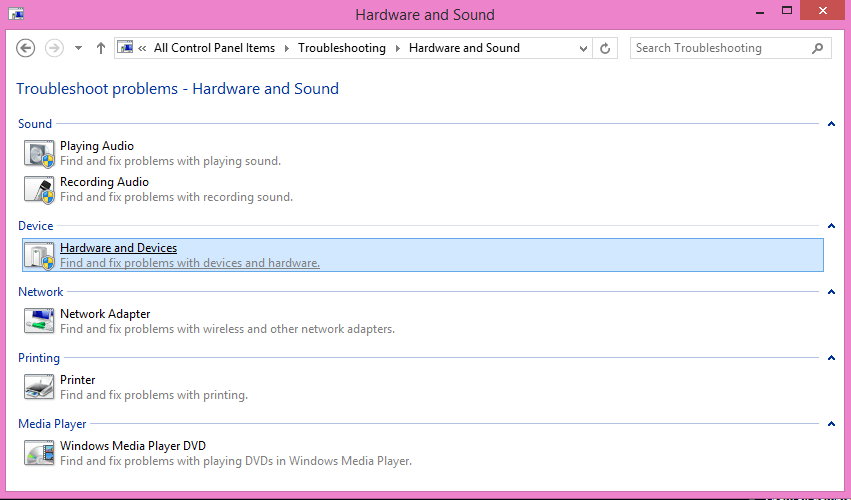Click the Control Panel icon in address bar
The image size is (851, 500).
pyautogui.click(x=126, y=48)
